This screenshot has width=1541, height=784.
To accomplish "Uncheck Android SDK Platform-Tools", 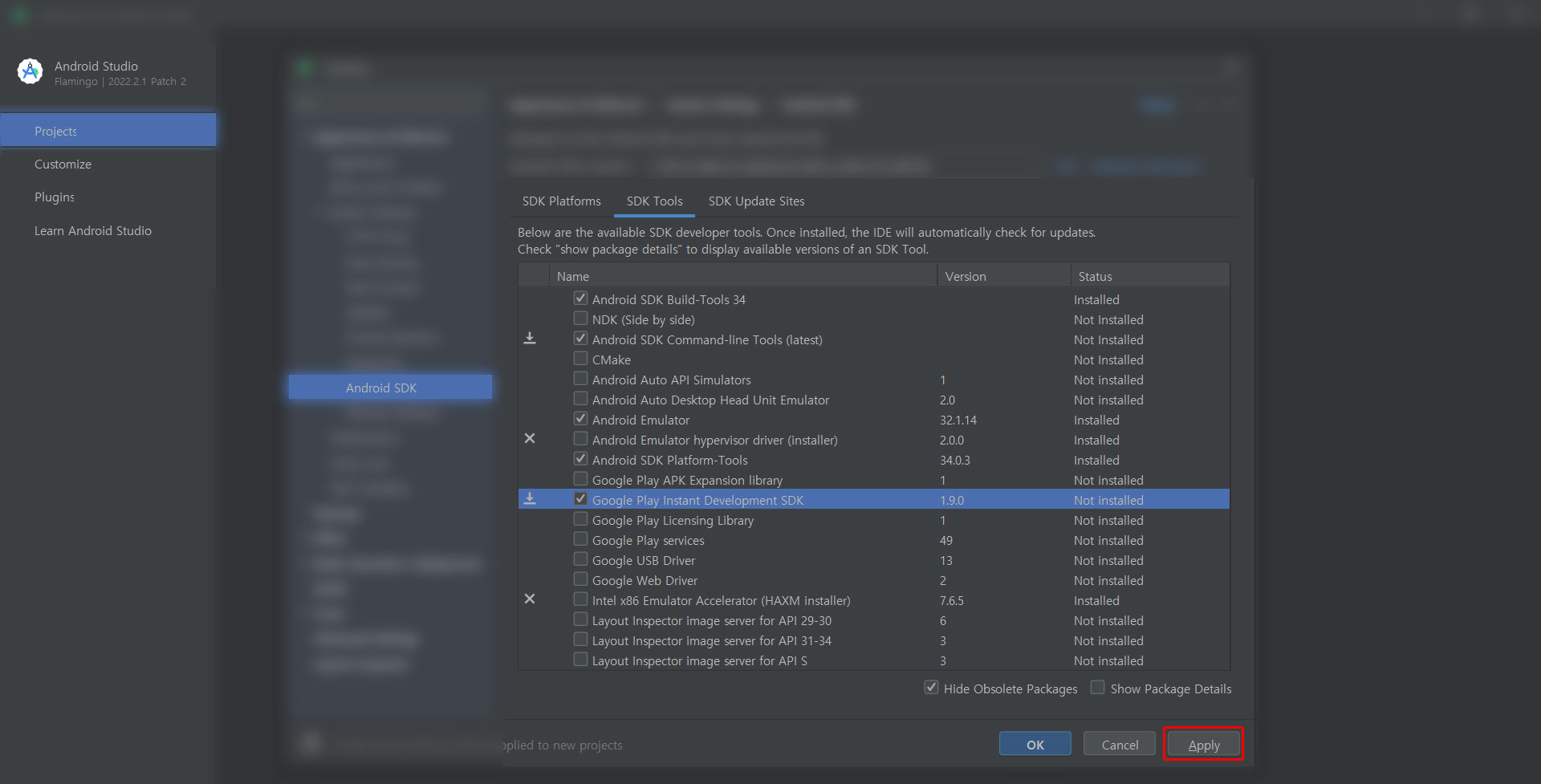I will coord(580,459).
